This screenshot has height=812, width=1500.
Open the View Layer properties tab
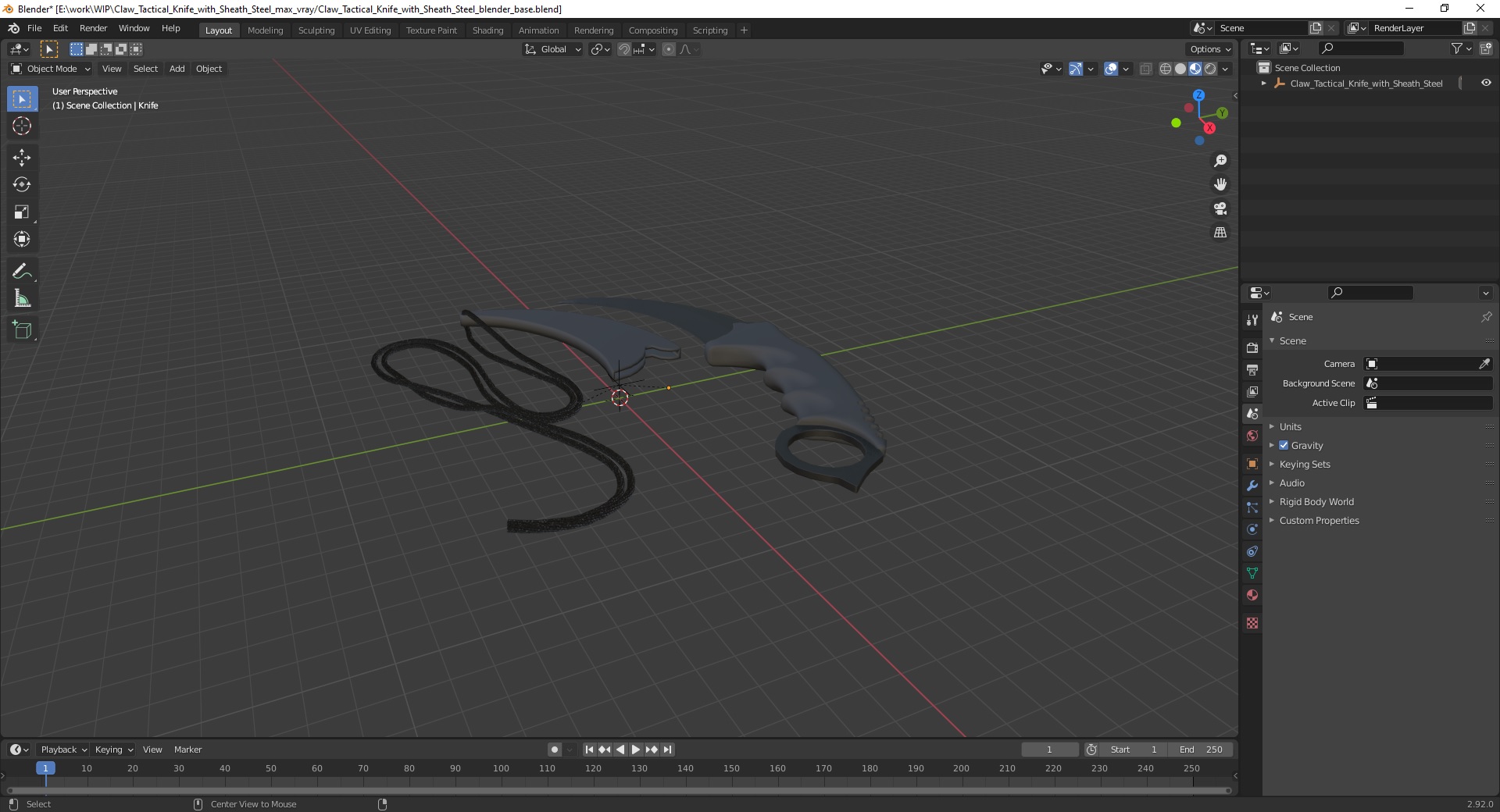pyautogui.click(x=1252, y=391)
